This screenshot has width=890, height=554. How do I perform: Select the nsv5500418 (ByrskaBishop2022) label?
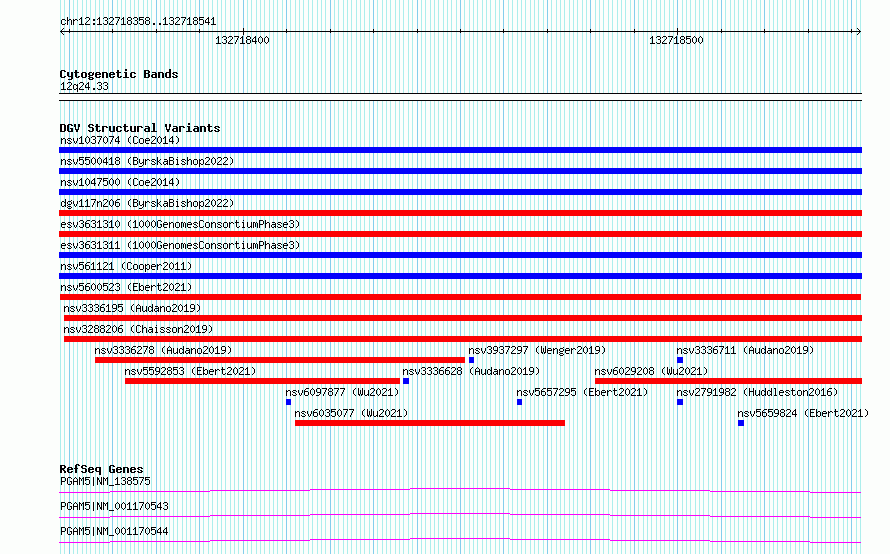click(147, 161)
